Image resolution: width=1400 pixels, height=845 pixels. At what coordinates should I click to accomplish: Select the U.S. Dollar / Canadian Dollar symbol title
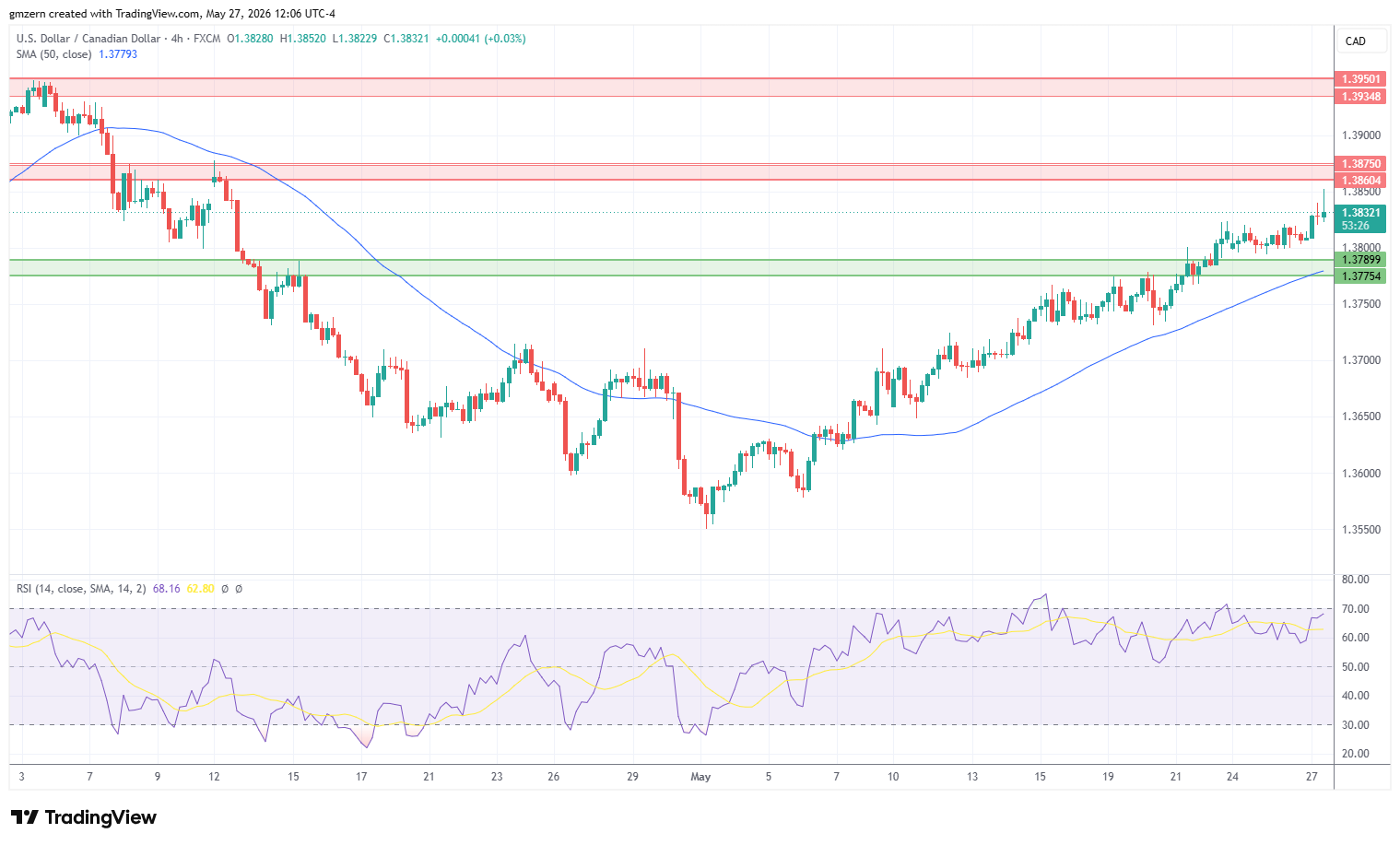point(88,39)
